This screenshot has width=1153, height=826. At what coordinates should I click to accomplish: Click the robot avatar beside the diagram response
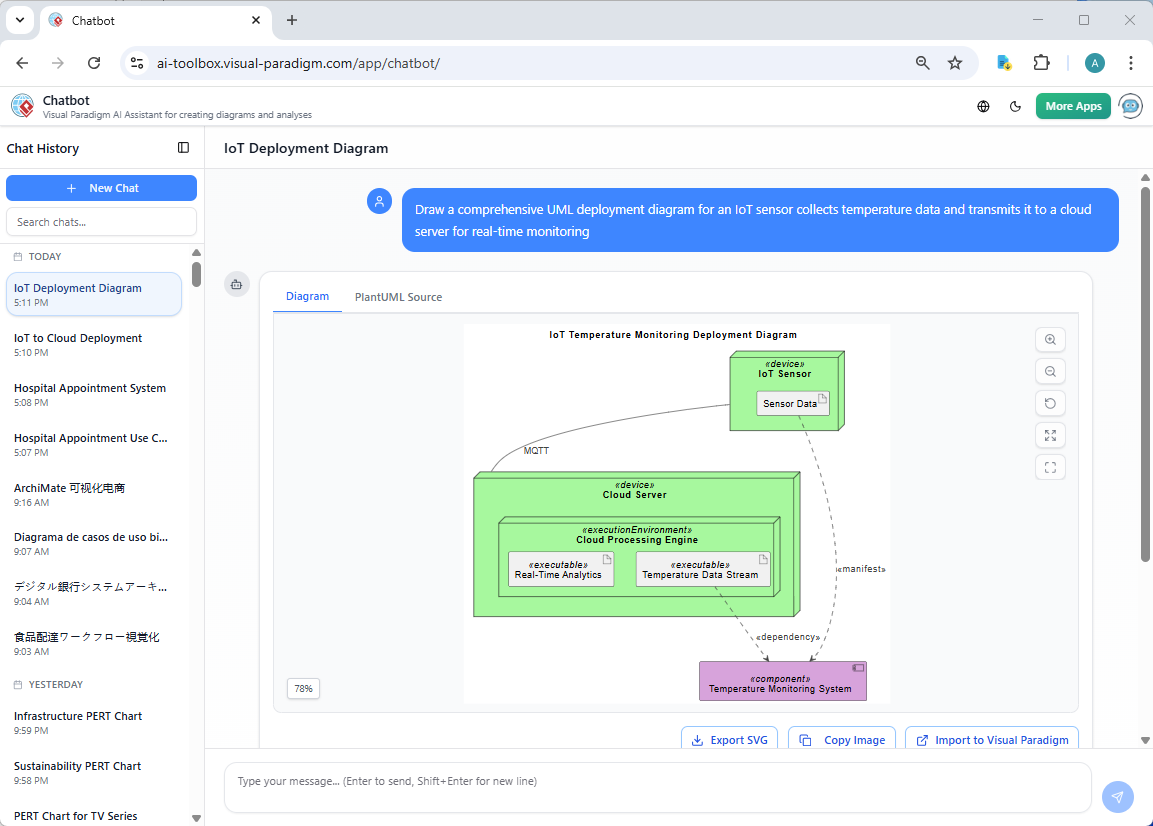click(237, 284)
